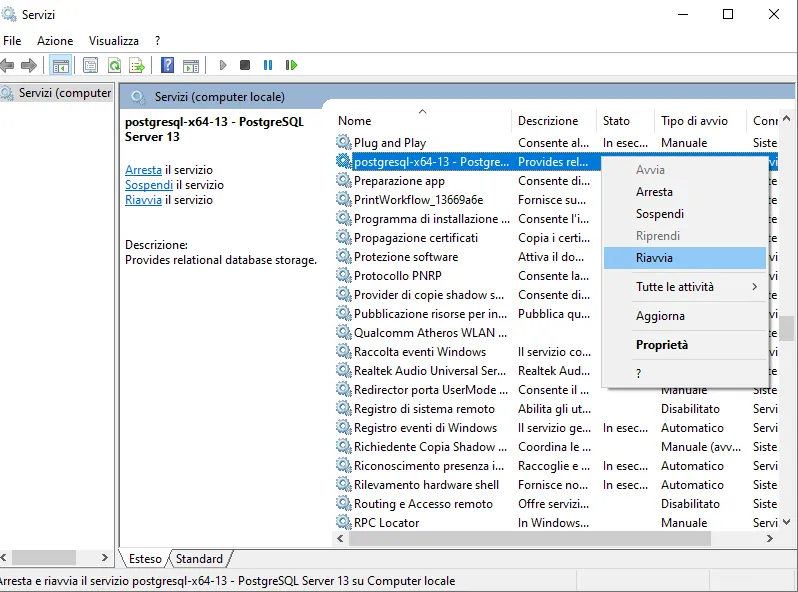Screen dimensions: 798x592
Task: Click list horizontal scrollbar right arrow
Action: (x=770, y=538)
